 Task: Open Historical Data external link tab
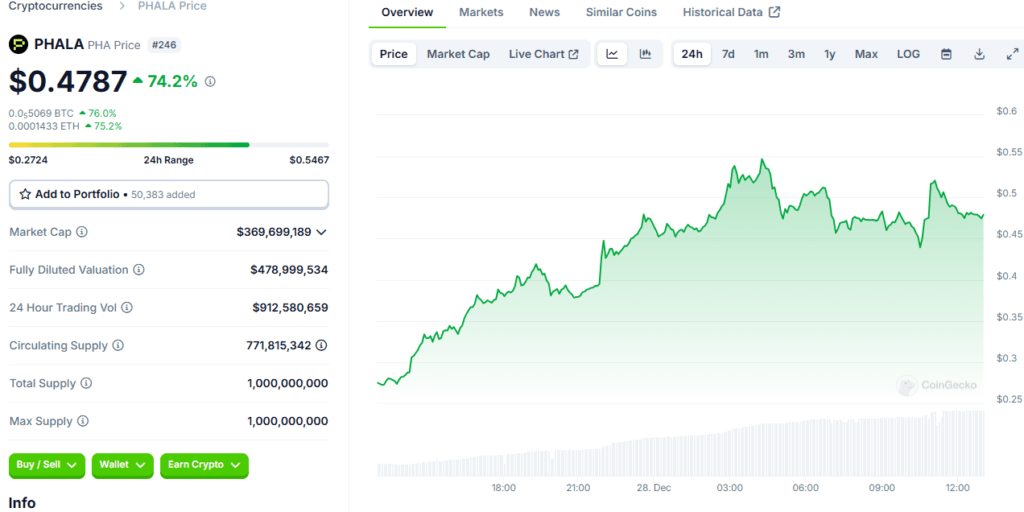731,12
